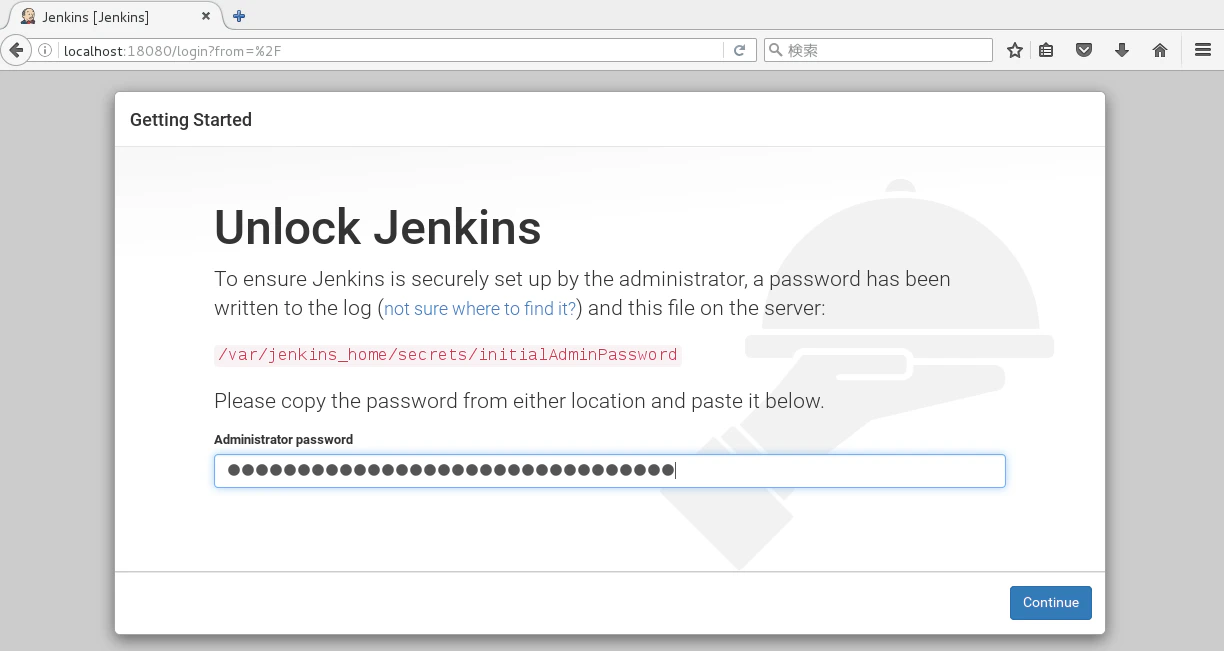Click the back navigation arrow
Viewport: 1224px width, 651px height.
tap(15, 49)
